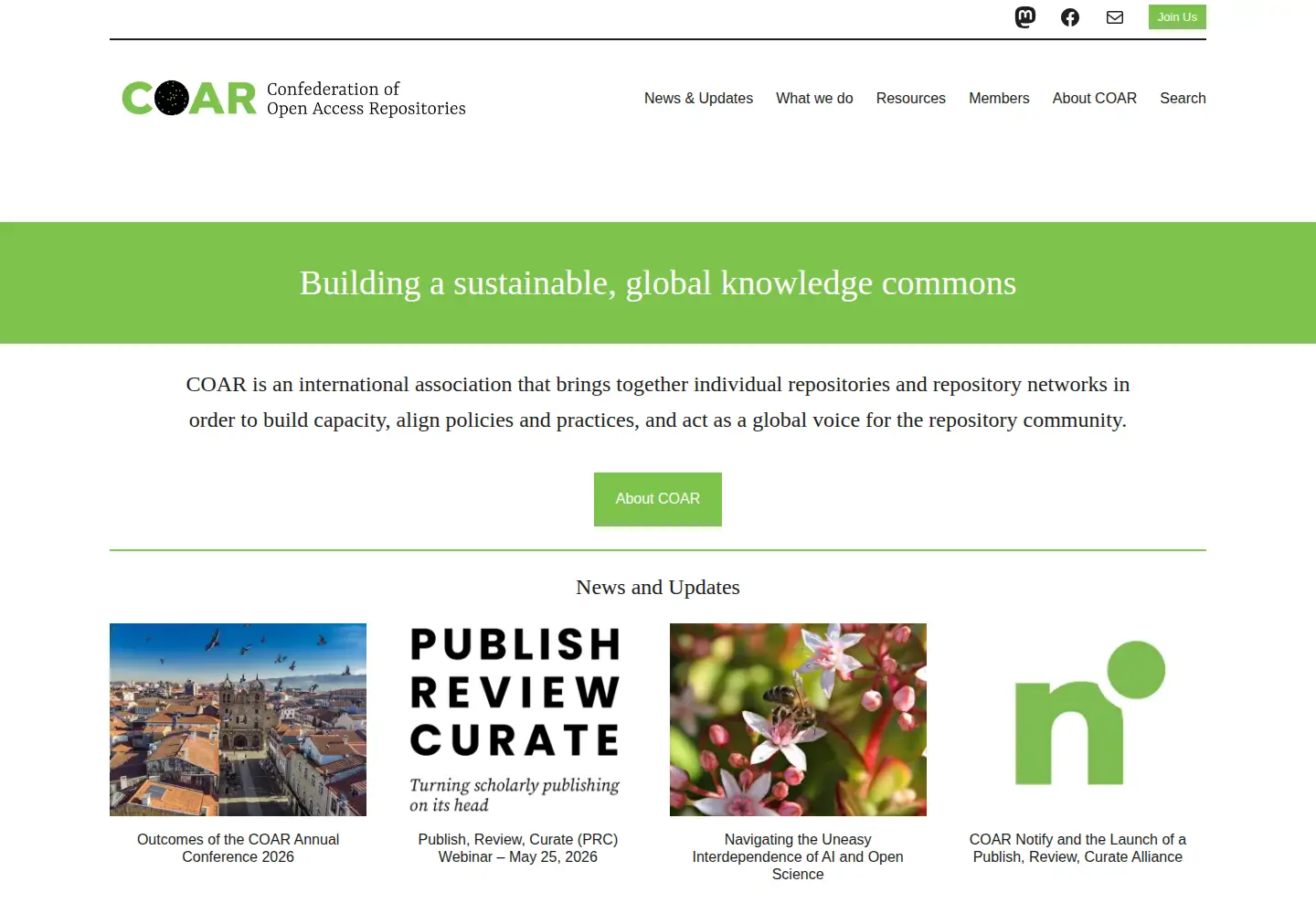1316x914 pixels.
Task: Open the Braga city conference thumbnail
Action: pyautogui.click(x=238, y=719)
